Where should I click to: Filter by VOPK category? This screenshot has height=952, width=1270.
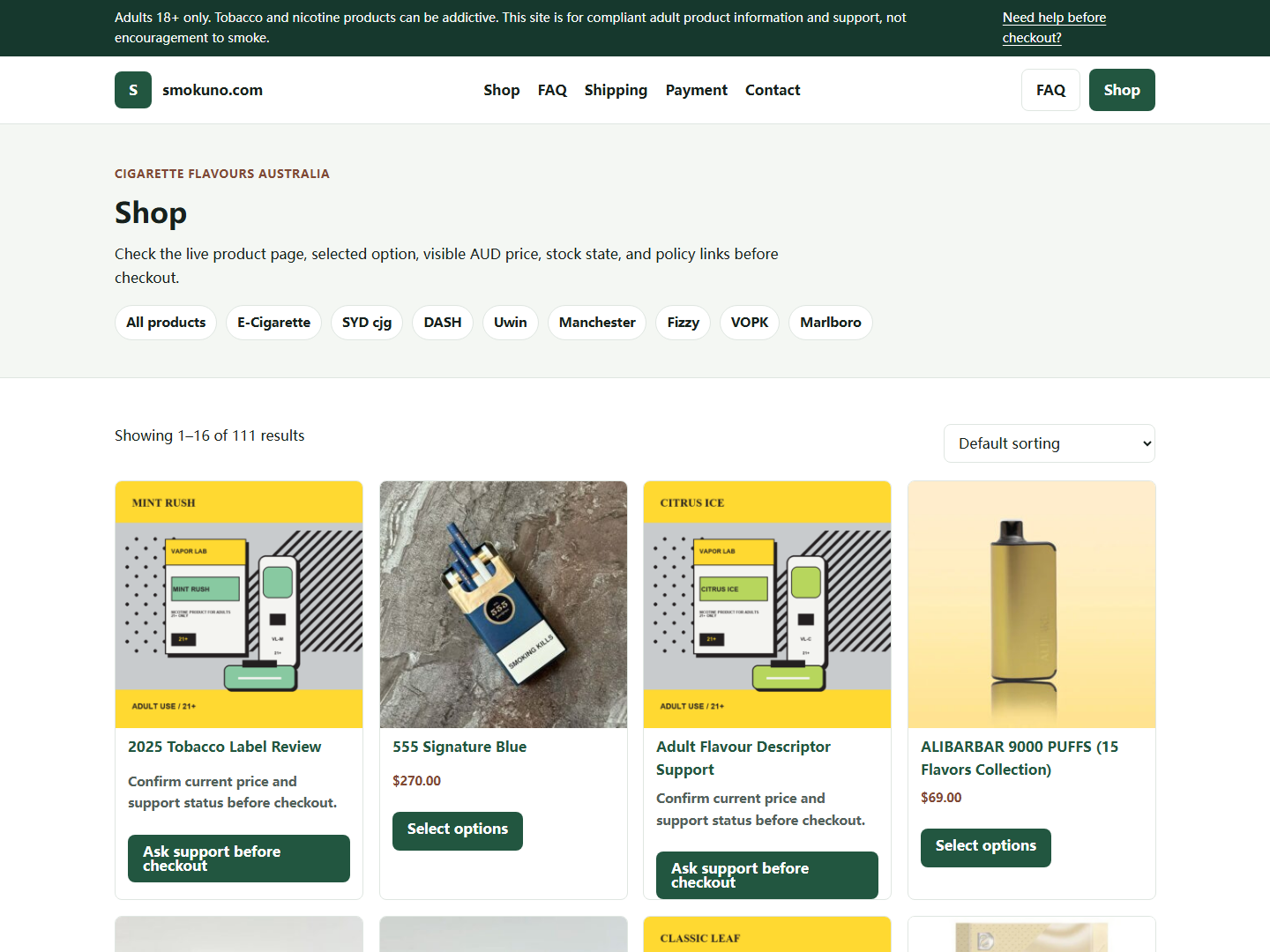click(x=750, y=323)
